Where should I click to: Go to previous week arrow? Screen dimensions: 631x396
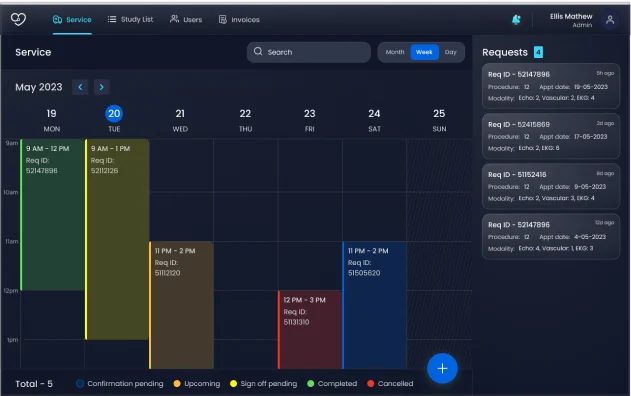pyautogui.click(x=80, y=87)
